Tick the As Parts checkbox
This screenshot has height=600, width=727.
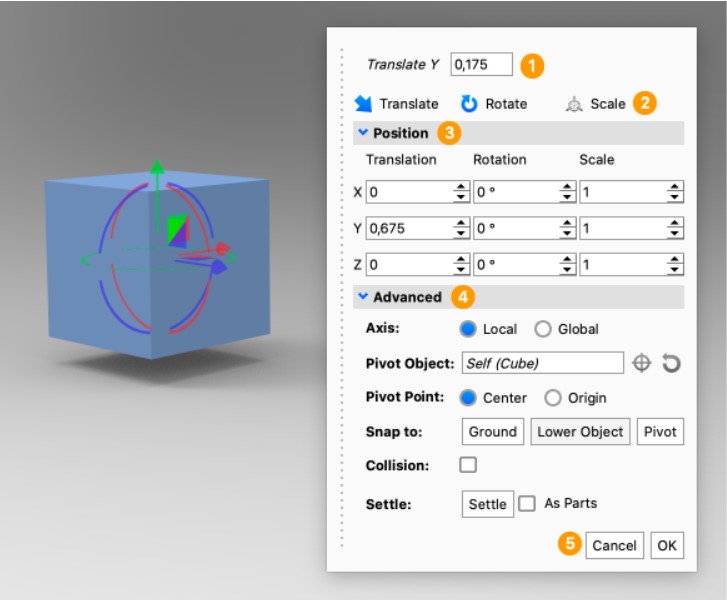pos(528,504)
